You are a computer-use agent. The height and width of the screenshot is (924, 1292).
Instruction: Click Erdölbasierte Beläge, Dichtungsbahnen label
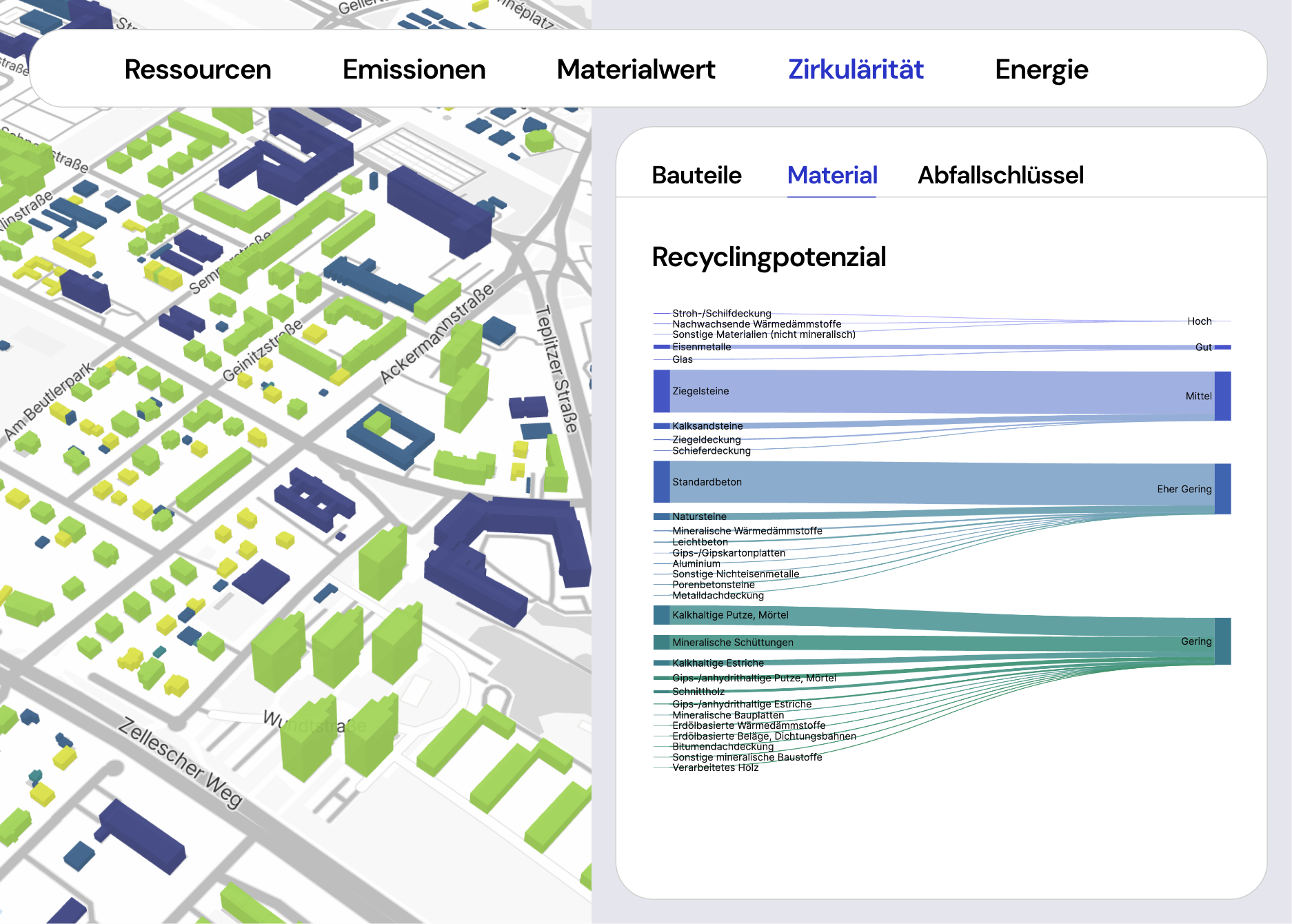click(x=764, y=736)
